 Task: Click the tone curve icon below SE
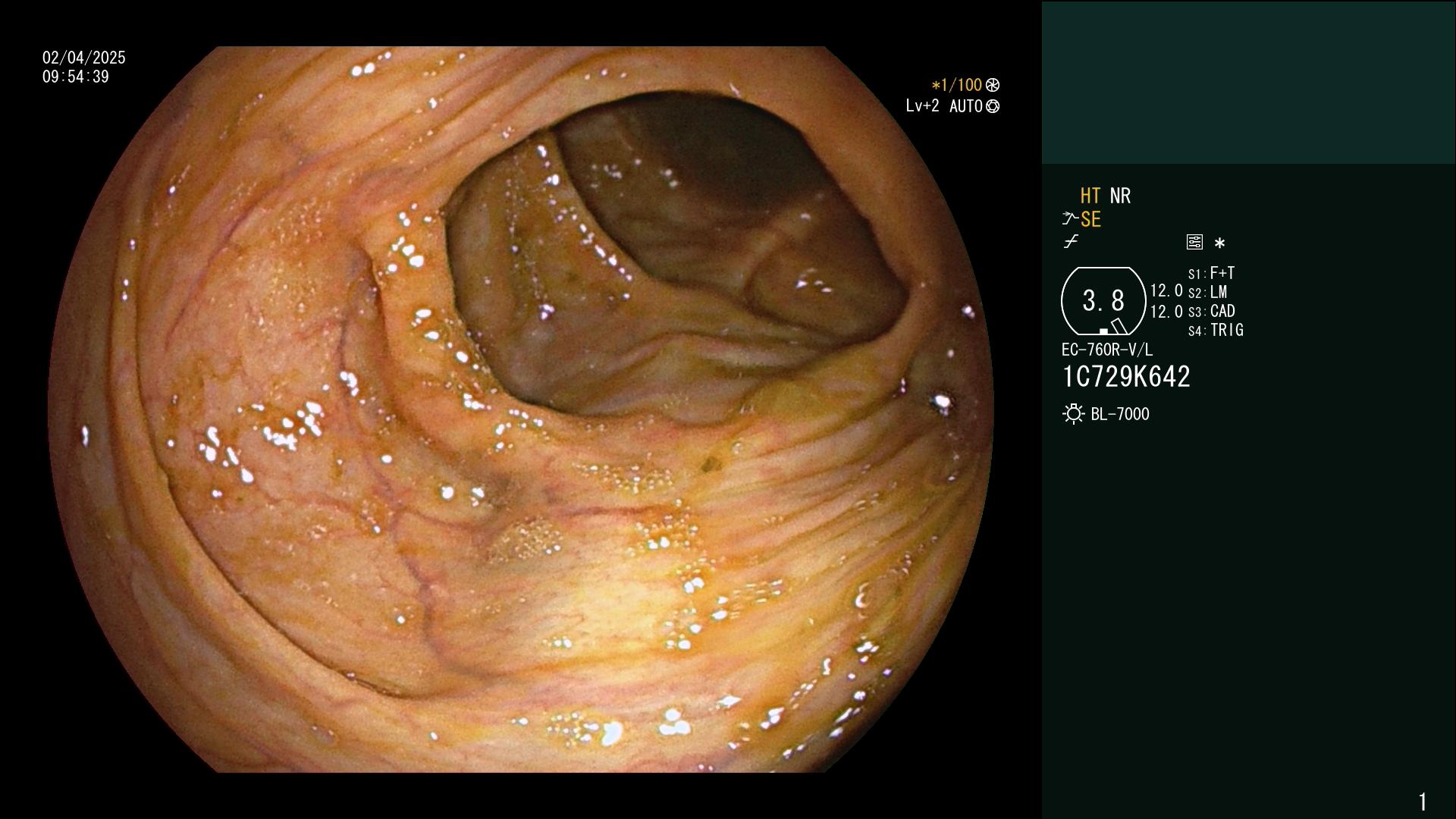coord(1071,242)
